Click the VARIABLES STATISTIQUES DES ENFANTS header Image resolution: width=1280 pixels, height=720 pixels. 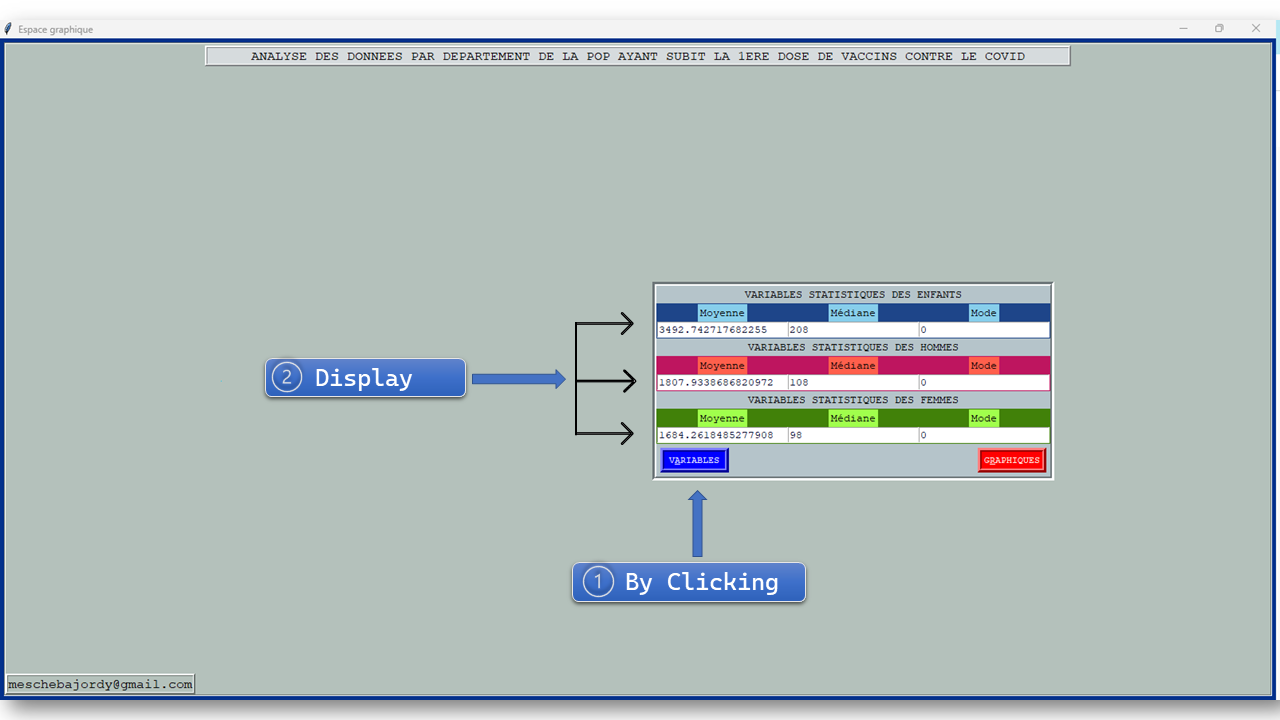(x=852, y=294)
